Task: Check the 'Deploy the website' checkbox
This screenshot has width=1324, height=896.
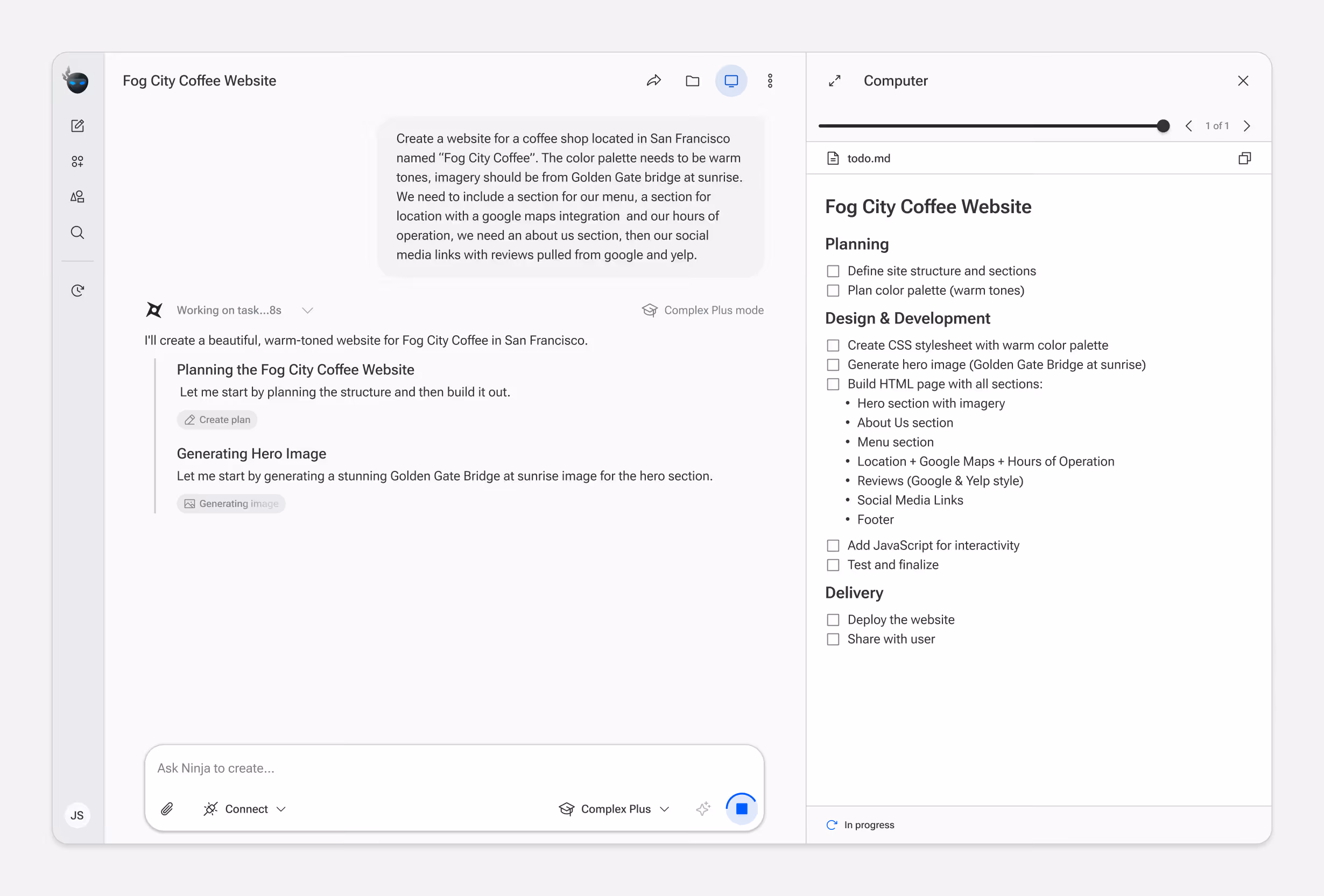Action: (833, 620)
